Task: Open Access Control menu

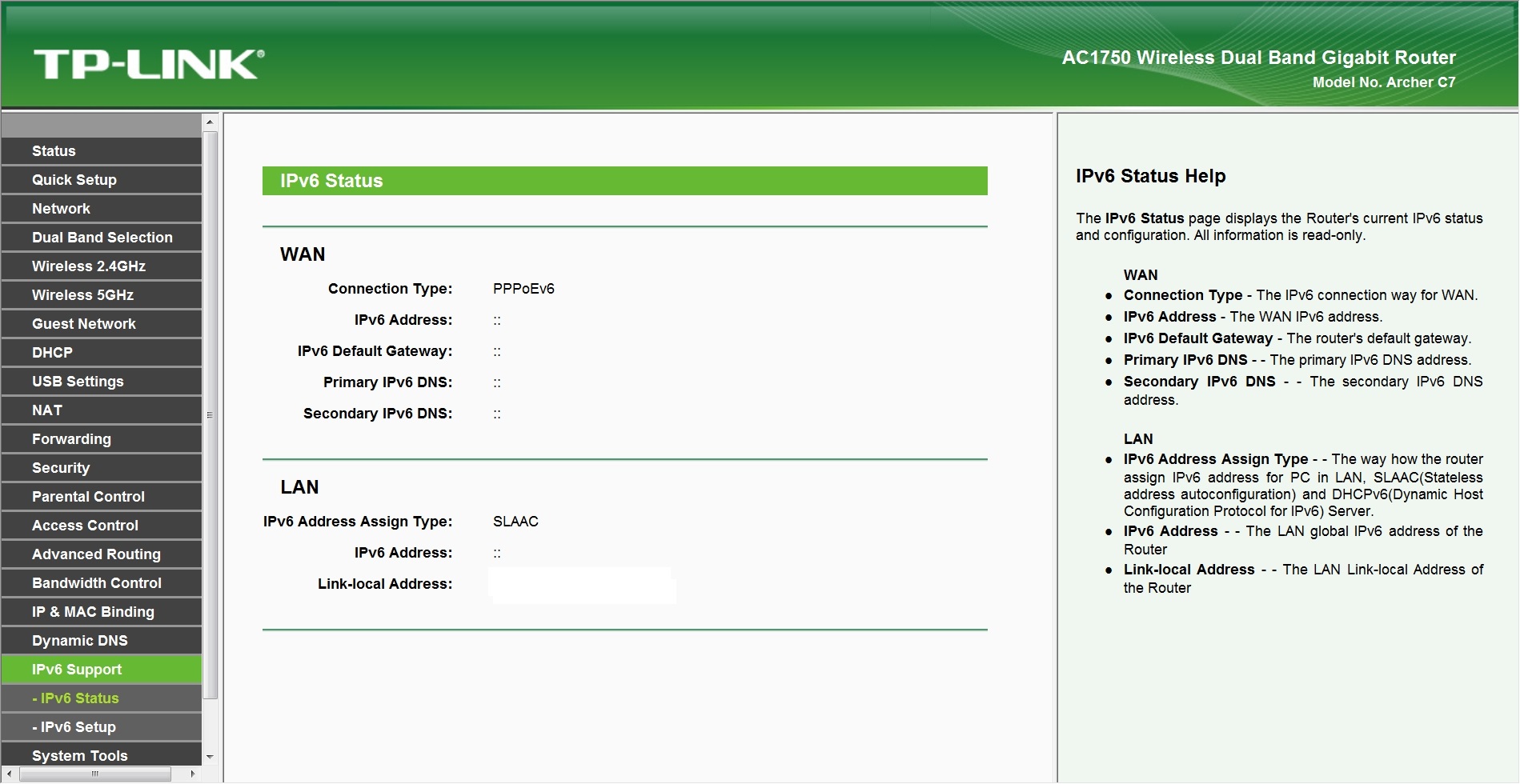Action: click(102, 526)
